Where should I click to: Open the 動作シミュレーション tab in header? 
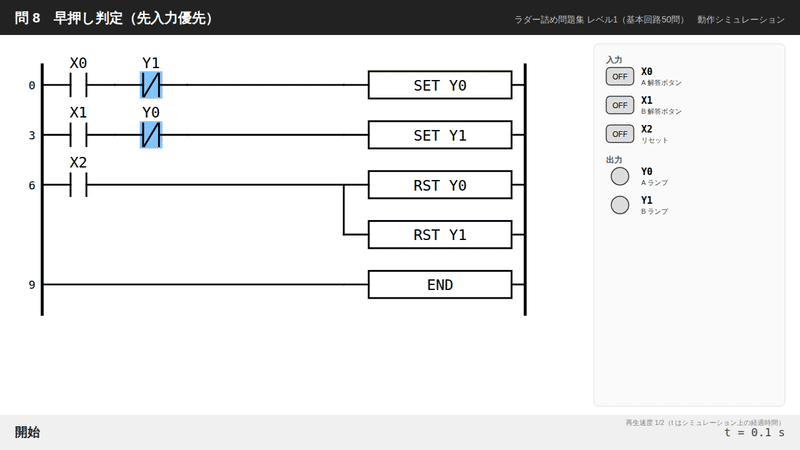click(x=741, y=19)
